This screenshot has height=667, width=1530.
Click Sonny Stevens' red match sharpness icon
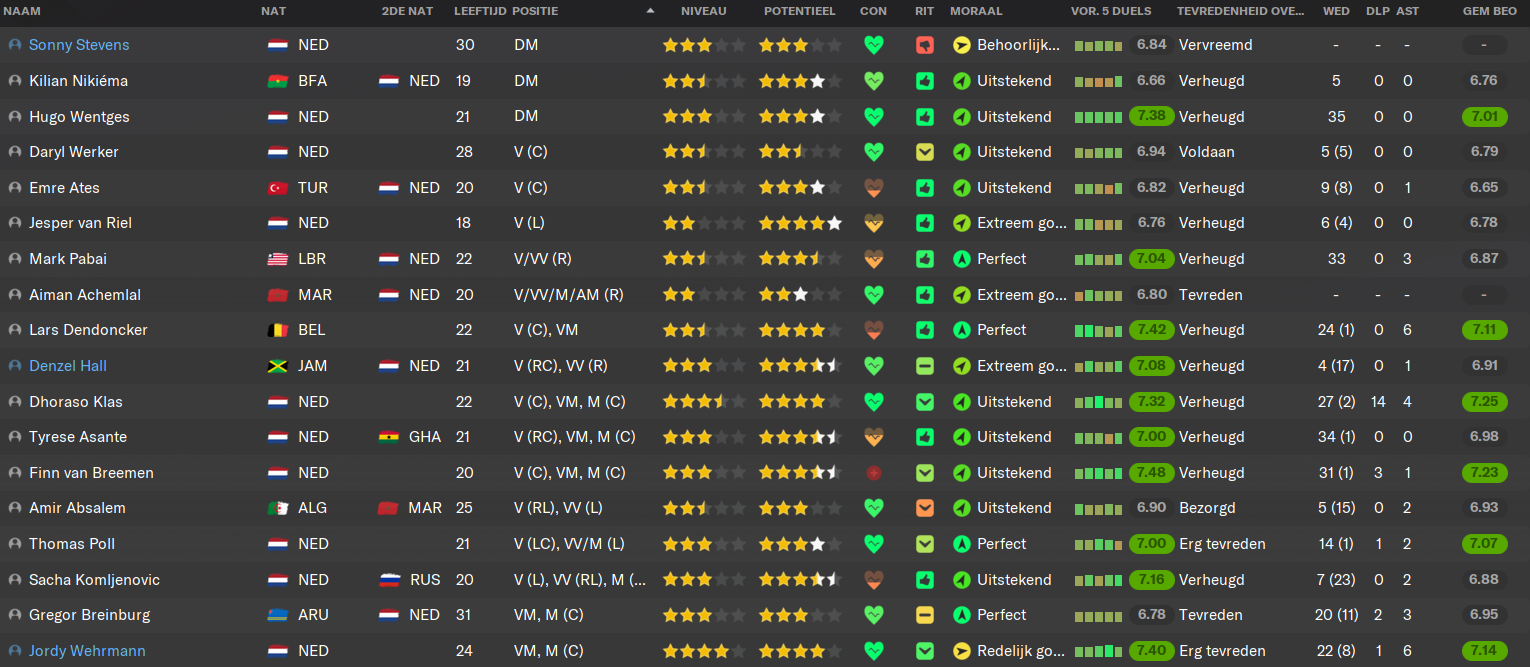[924, 45]
